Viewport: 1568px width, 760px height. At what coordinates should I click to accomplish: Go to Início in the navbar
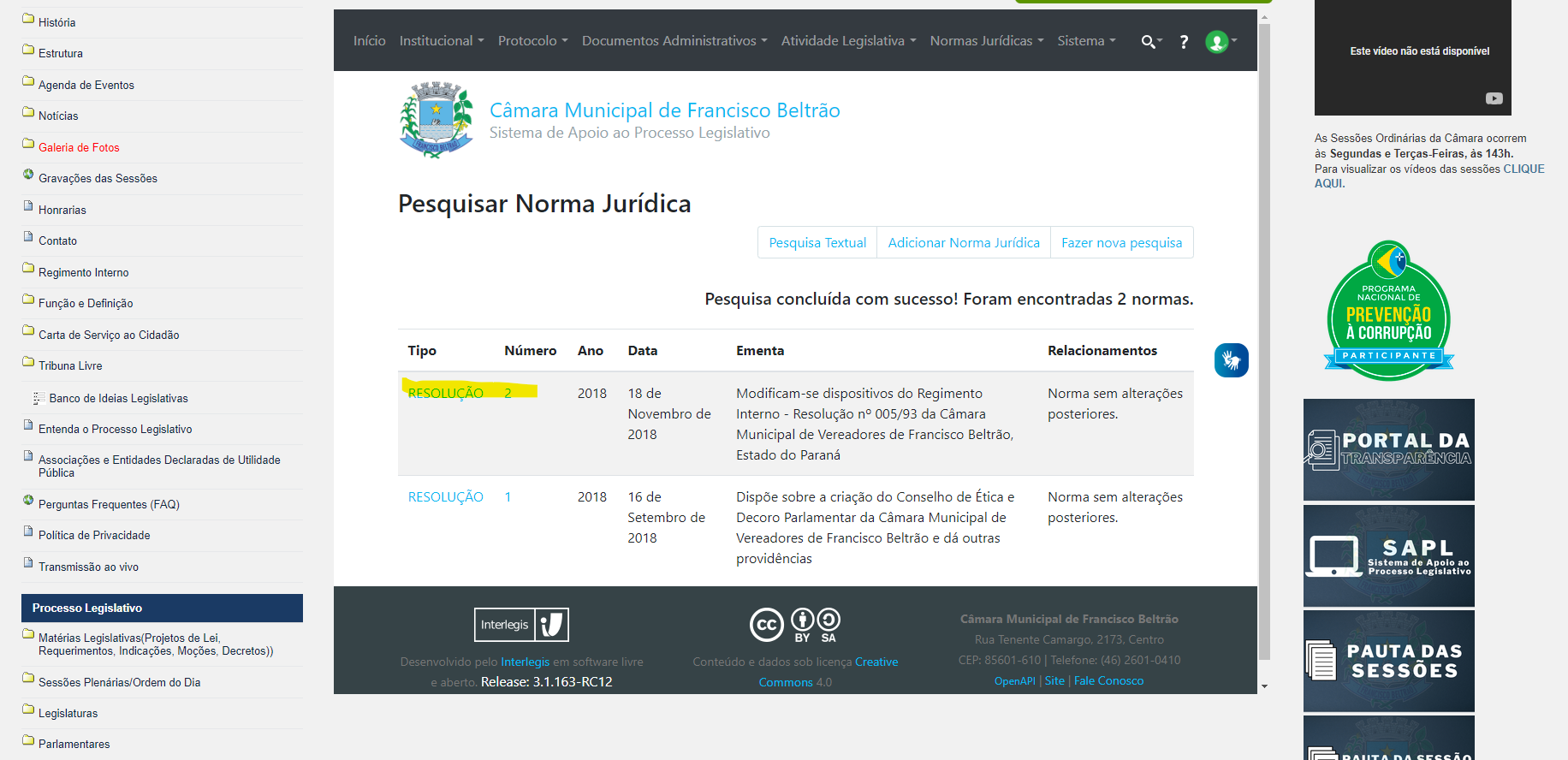(x=369, y=41)
